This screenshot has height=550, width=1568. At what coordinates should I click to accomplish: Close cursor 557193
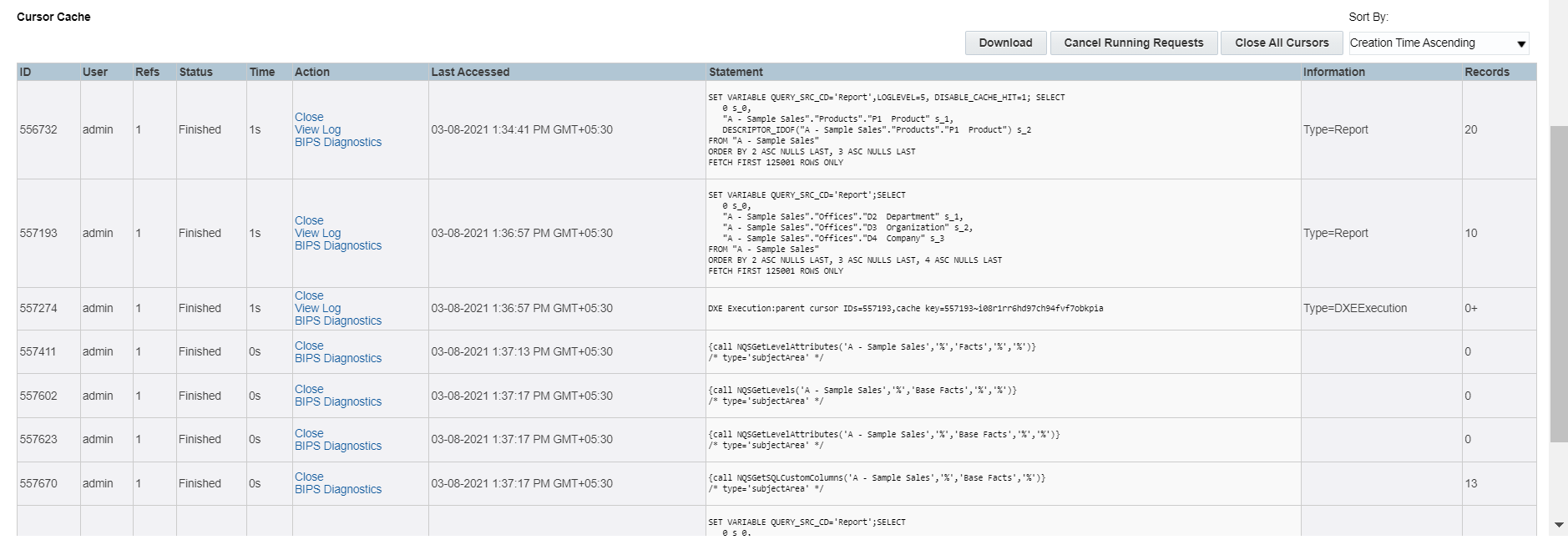309,220
